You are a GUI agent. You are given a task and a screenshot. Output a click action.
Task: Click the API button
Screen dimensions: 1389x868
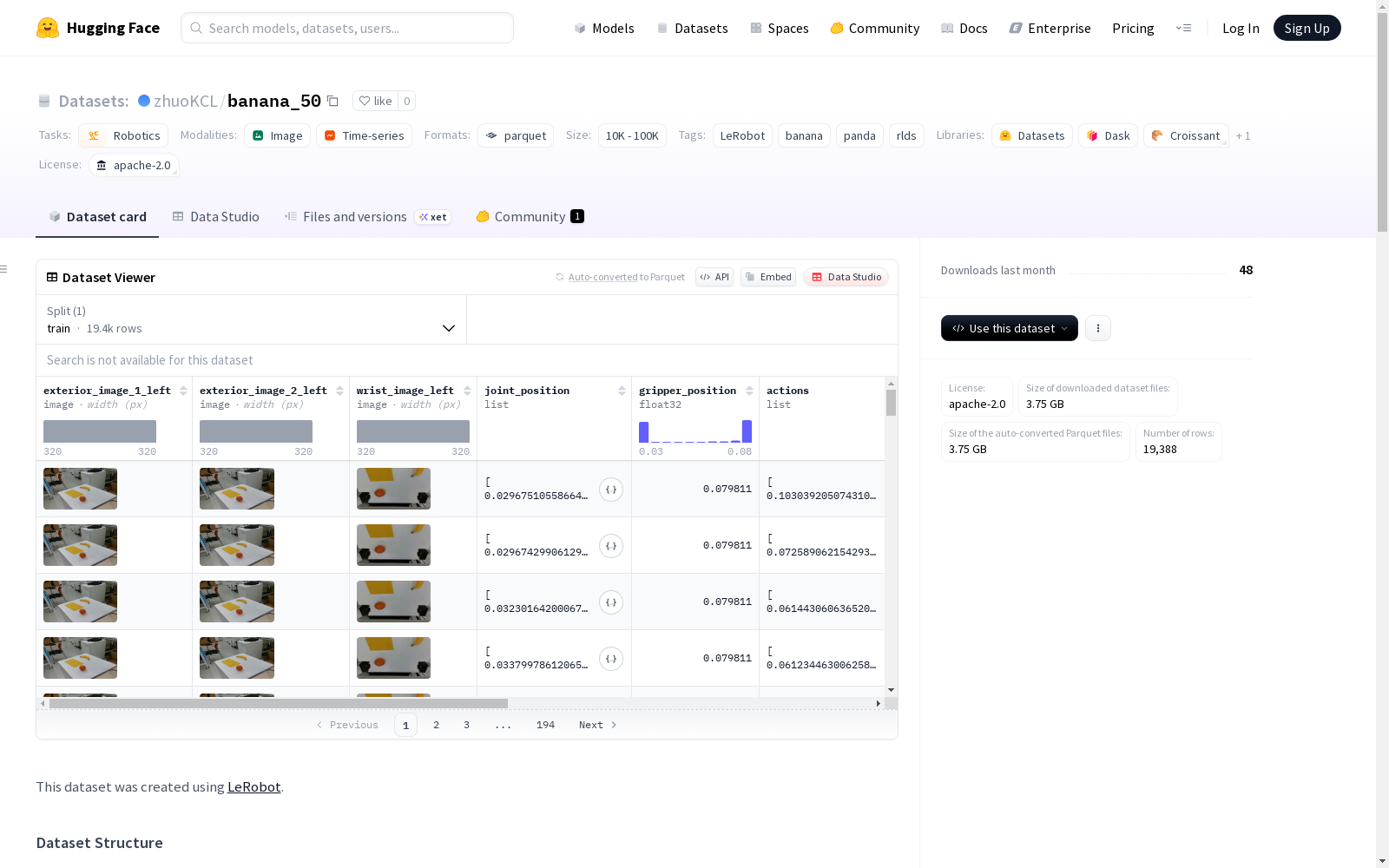[x=714, y=277]
